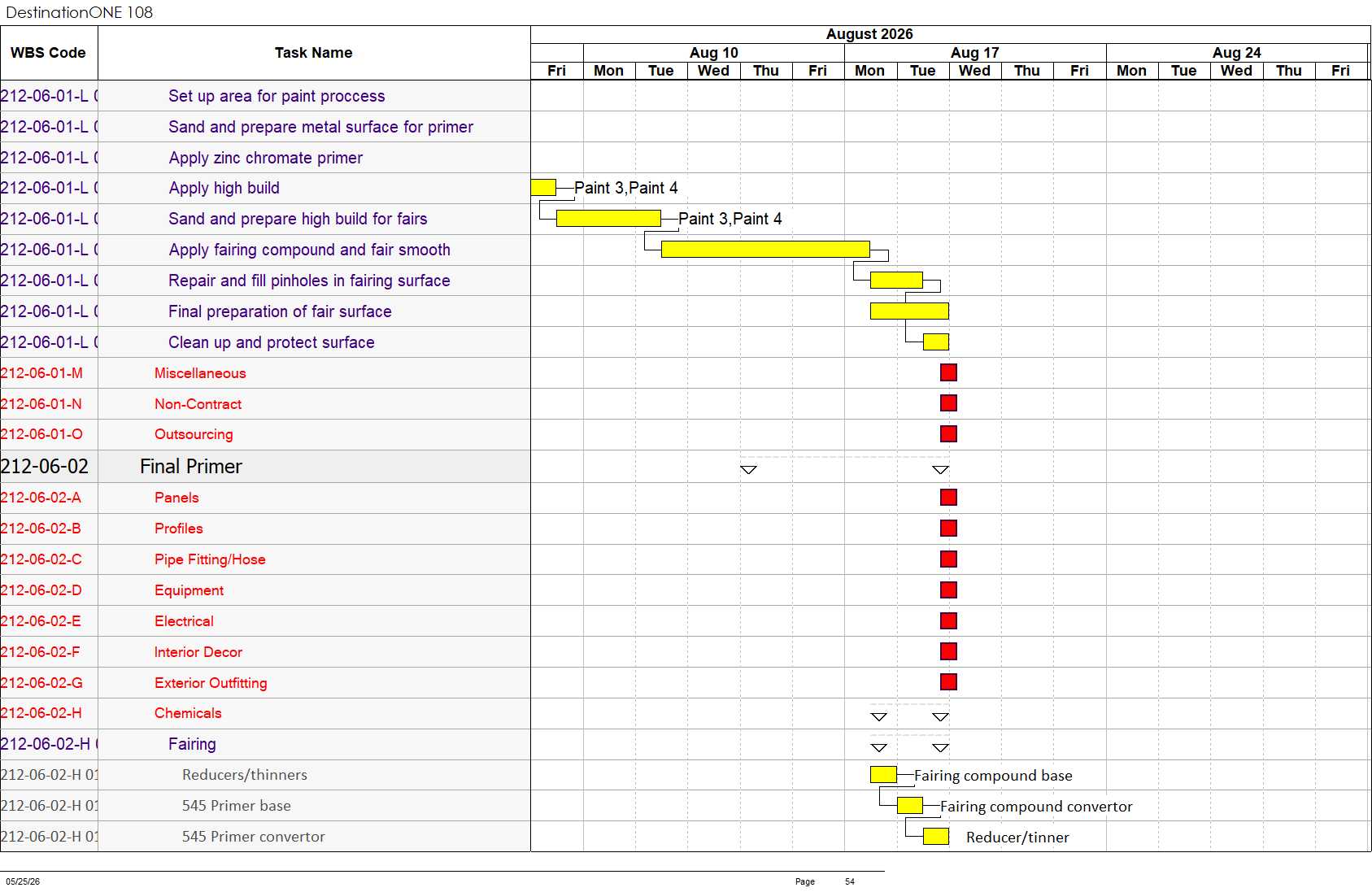Click the red milestone for Miscellaneous

pos(948,373)
